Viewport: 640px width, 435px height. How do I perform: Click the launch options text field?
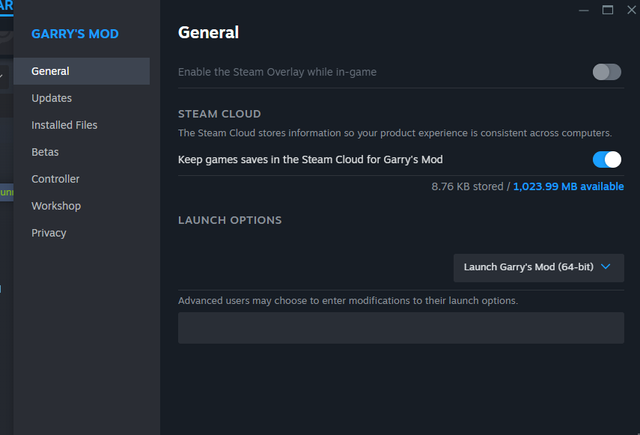[x=401, y=328]
